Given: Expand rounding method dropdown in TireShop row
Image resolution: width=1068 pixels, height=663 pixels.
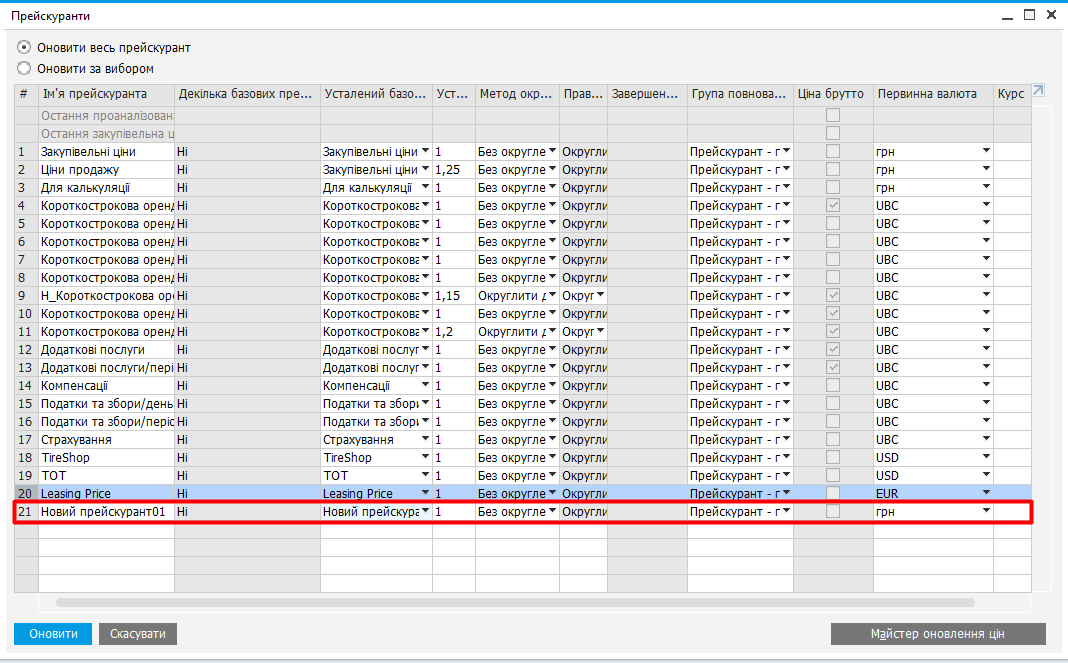Looking at the screenshot, I should (x=552, y=457).
